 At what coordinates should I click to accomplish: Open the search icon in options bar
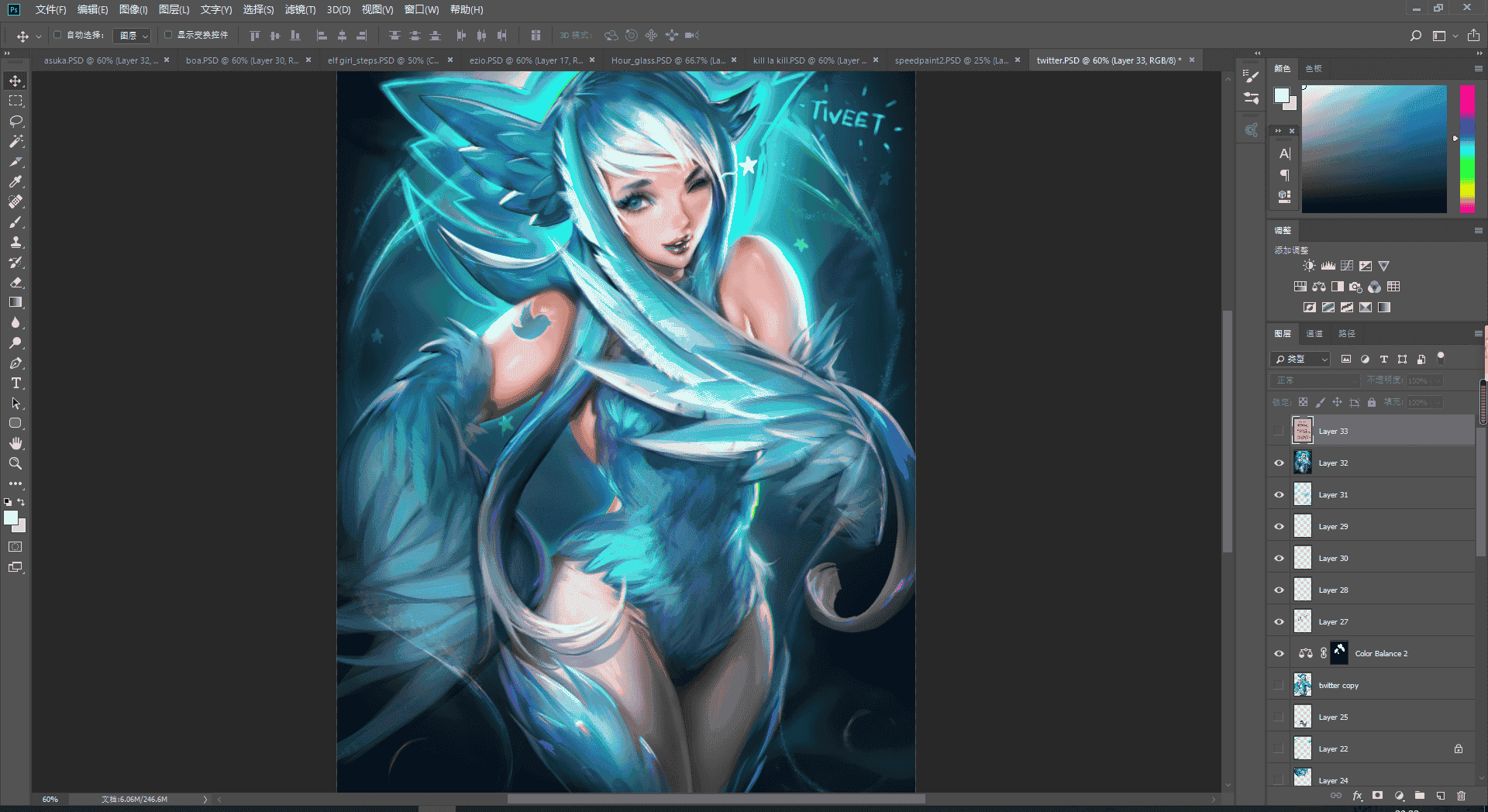pyautogui.click(x=1415, y=36)
